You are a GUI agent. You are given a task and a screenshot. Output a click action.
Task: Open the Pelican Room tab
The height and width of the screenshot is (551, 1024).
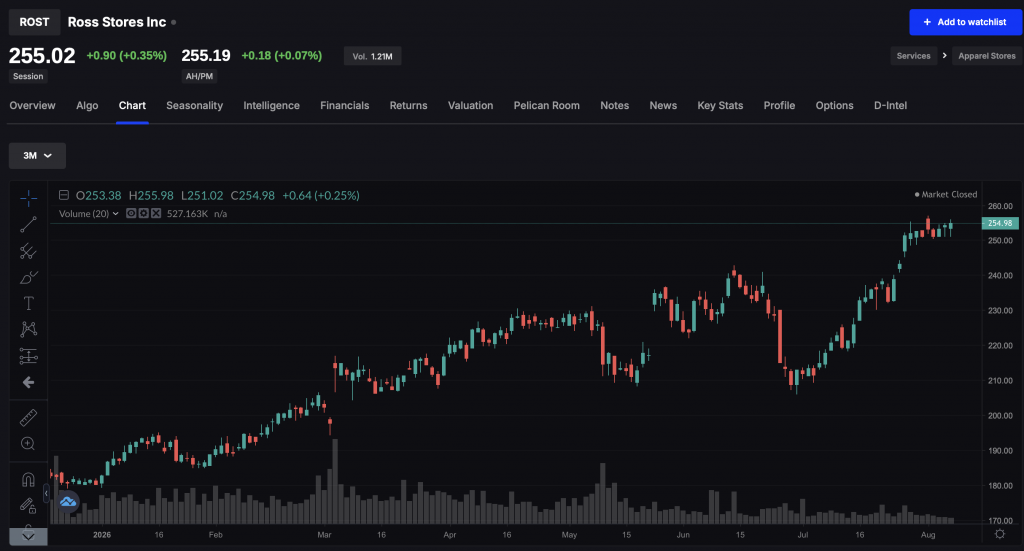(547, 106)
